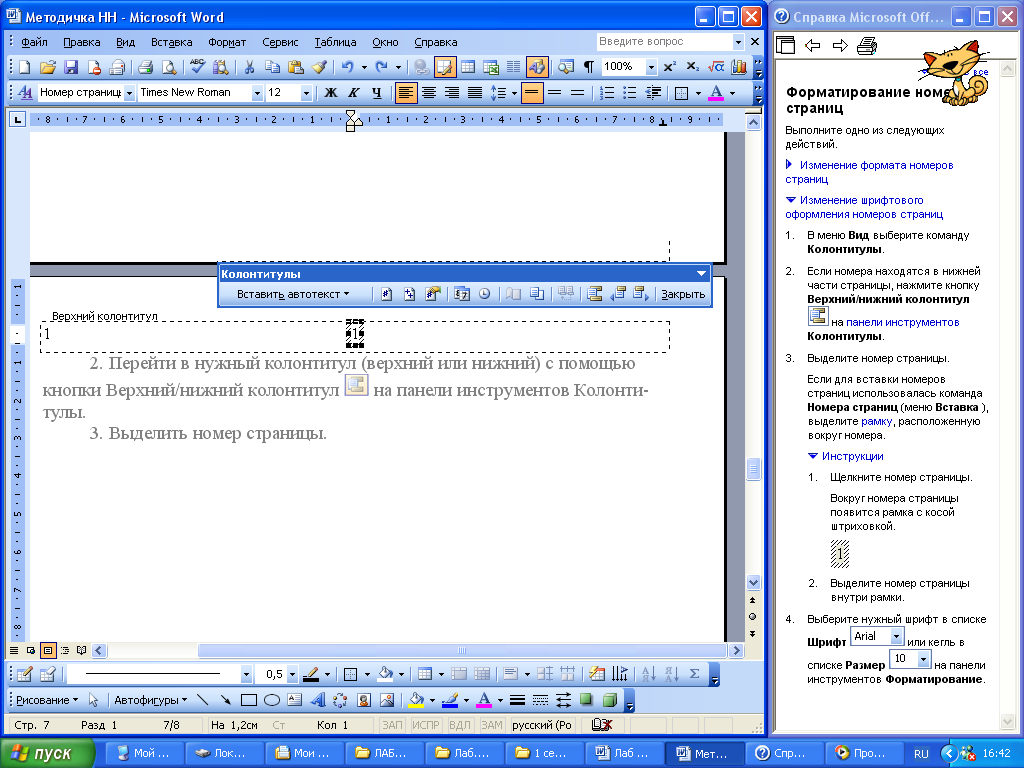Click the пуск Start button

point(47,753)
